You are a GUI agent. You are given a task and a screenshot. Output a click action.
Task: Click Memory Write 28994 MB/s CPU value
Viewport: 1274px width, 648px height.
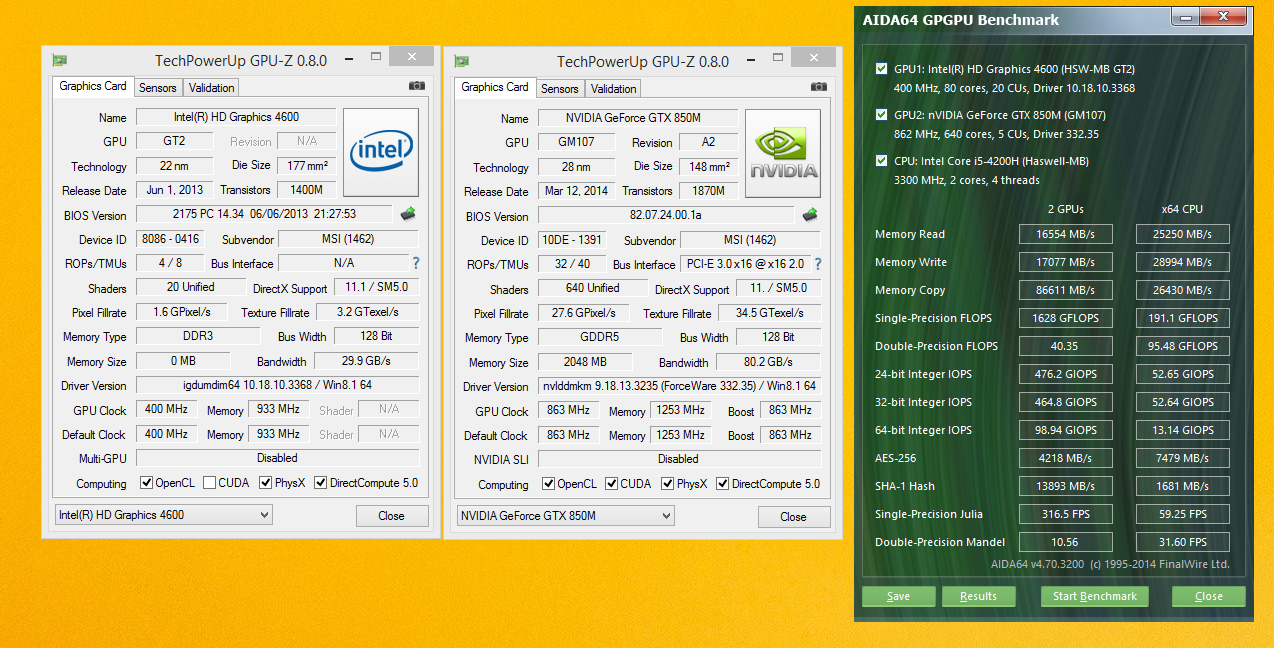(x=1183, y=262)
